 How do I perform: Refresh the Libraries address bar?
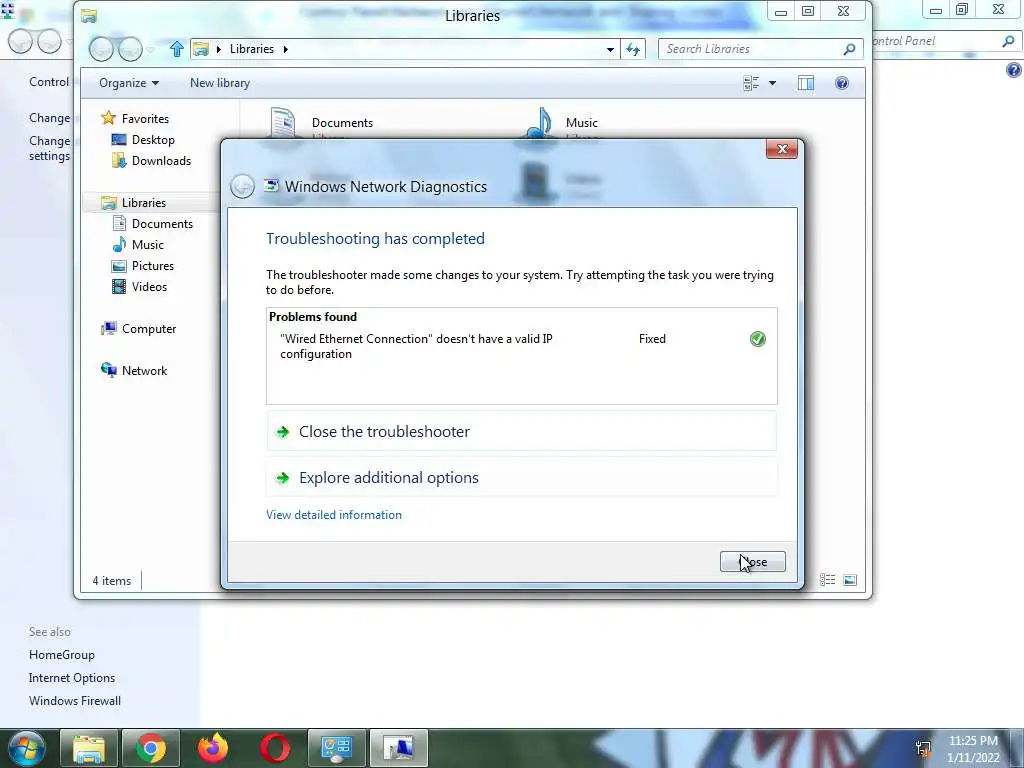click(x=633, y=49)
